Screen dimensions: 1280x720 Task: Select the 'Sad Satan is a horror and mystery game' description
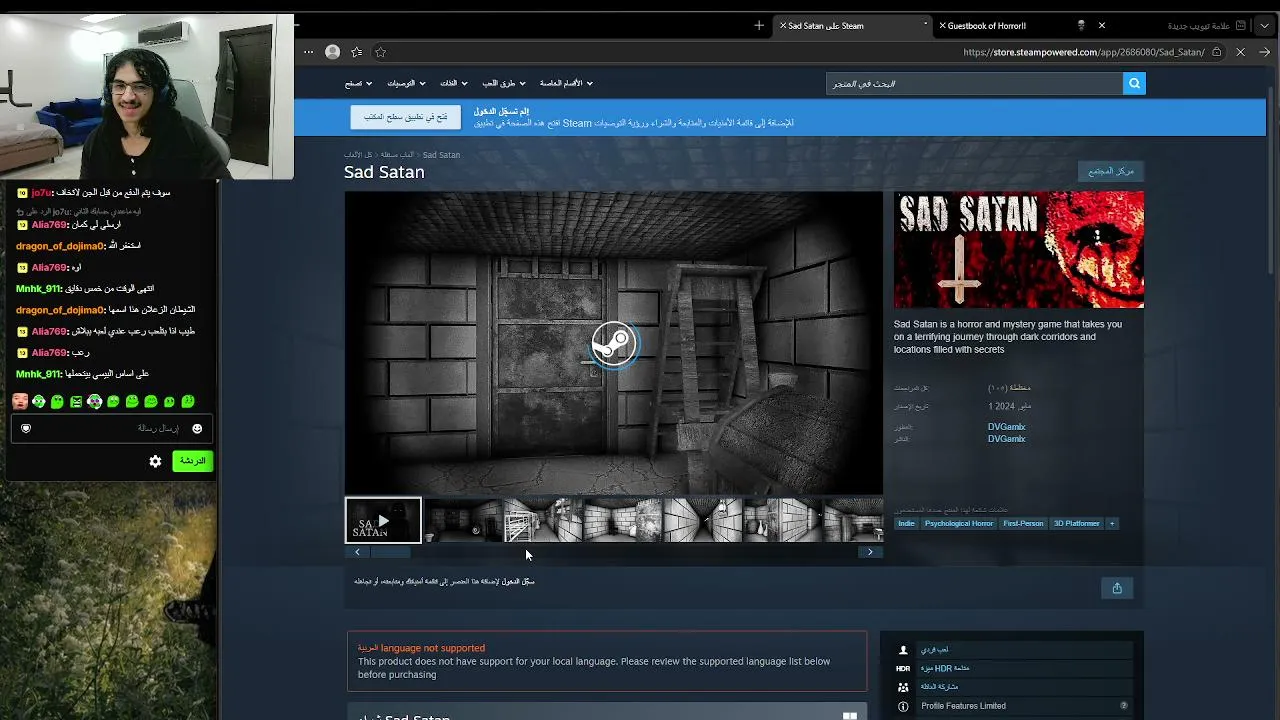pos(1008,337)
